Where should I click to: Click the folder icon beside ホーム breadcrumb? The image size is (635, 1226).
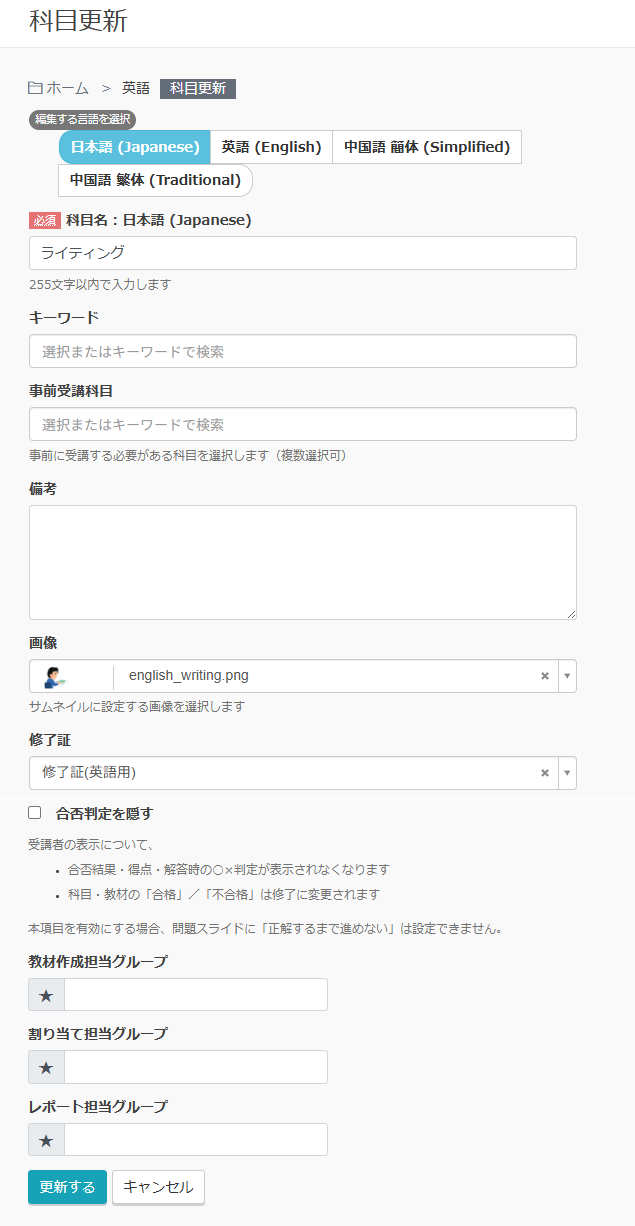click(35, 88)
